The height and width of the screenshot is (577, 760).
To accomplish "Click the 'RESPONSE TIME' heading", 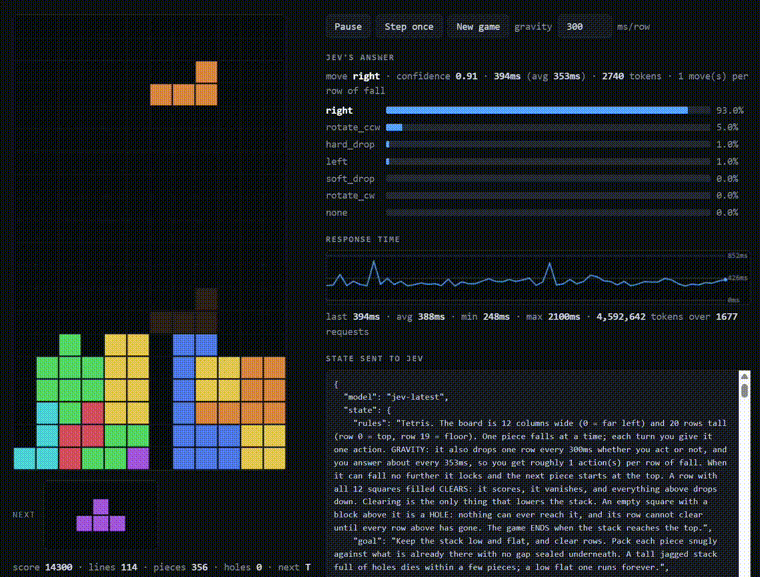I will (363, 240).
